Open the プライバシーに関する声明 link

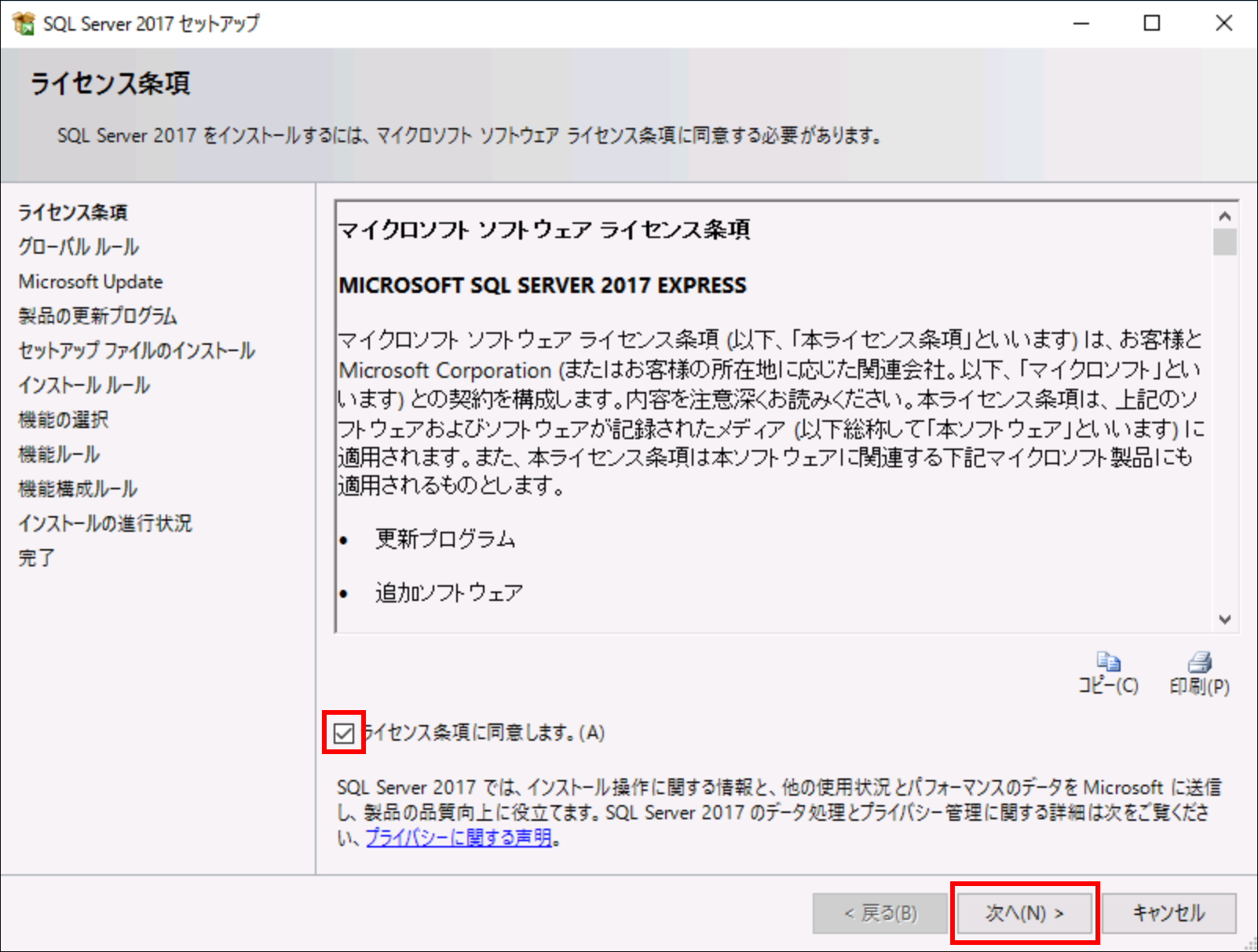[x=459, y=838]
